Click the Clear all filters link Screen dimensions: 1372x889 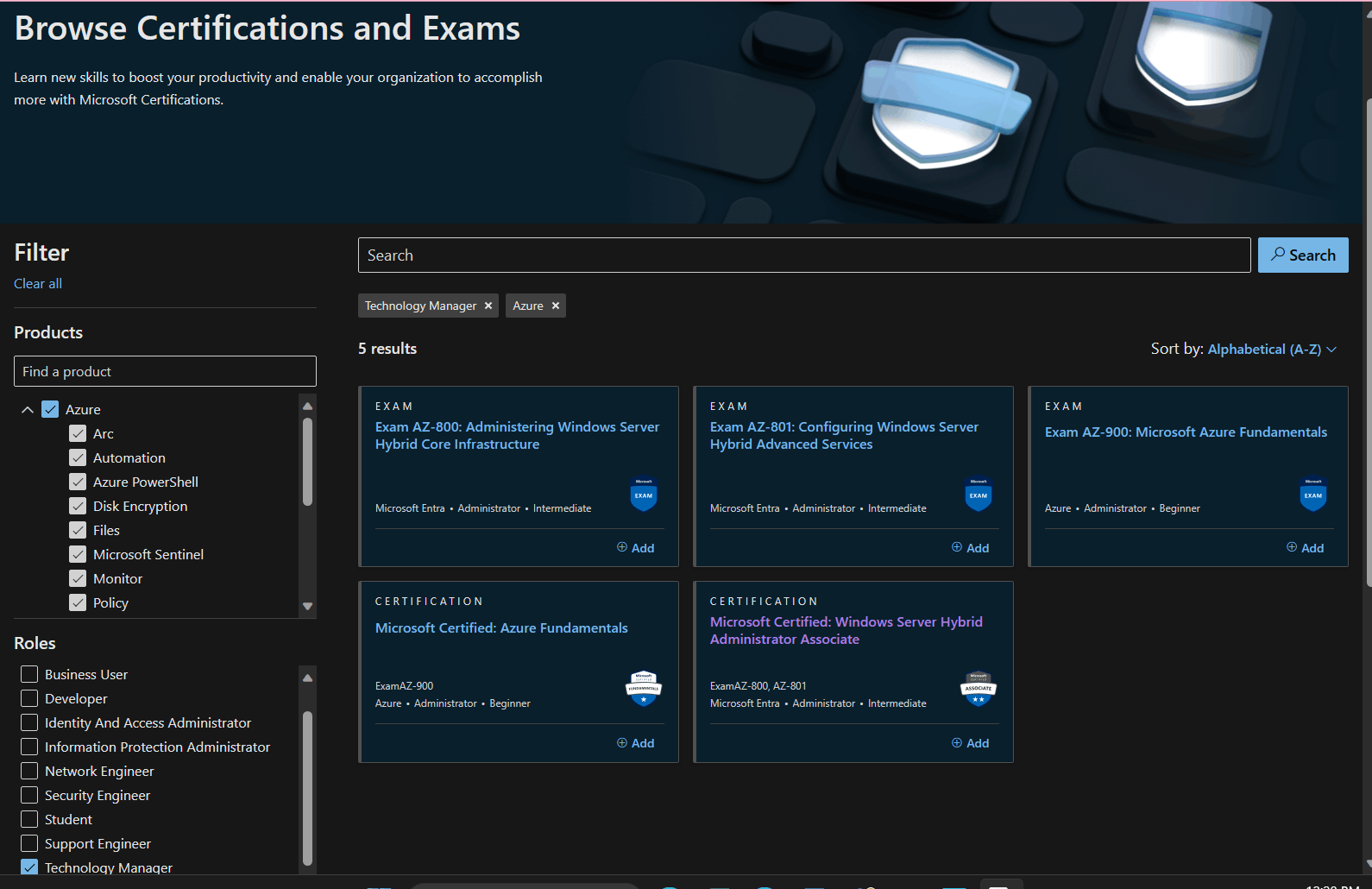coord(38,284)
